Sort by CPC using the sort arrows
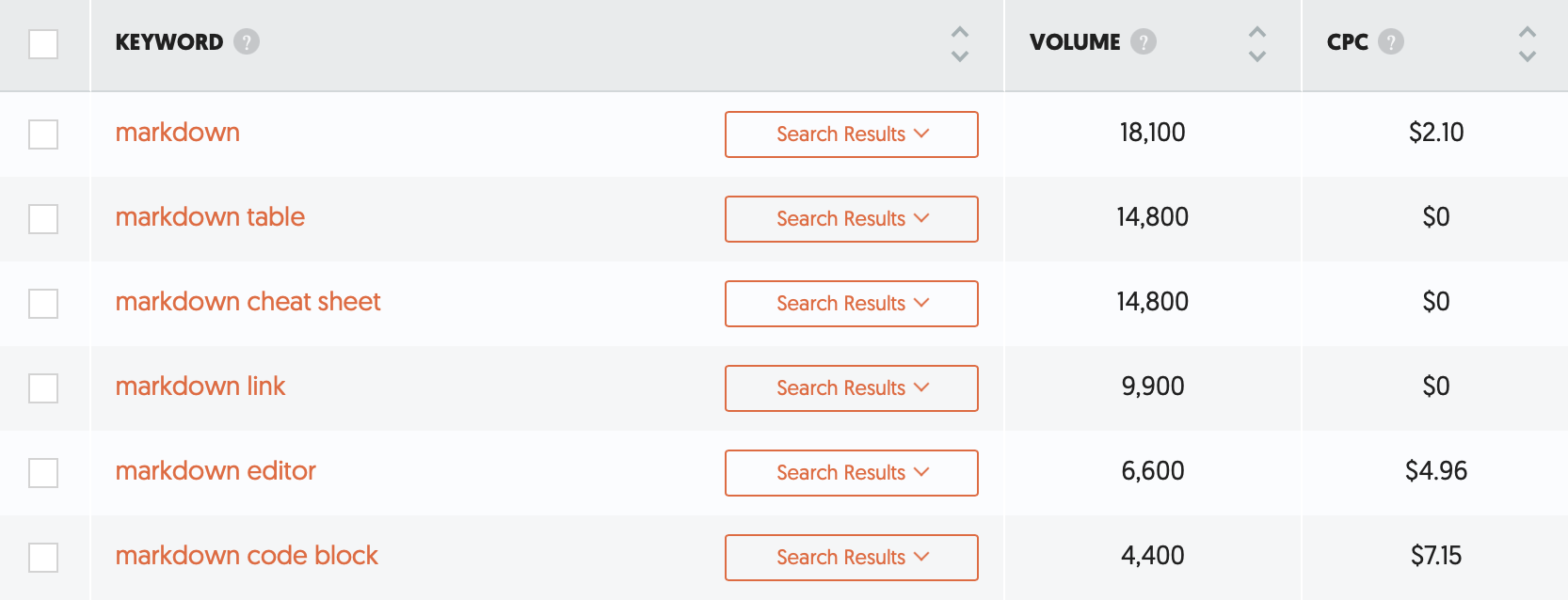 pos(1528,43)
